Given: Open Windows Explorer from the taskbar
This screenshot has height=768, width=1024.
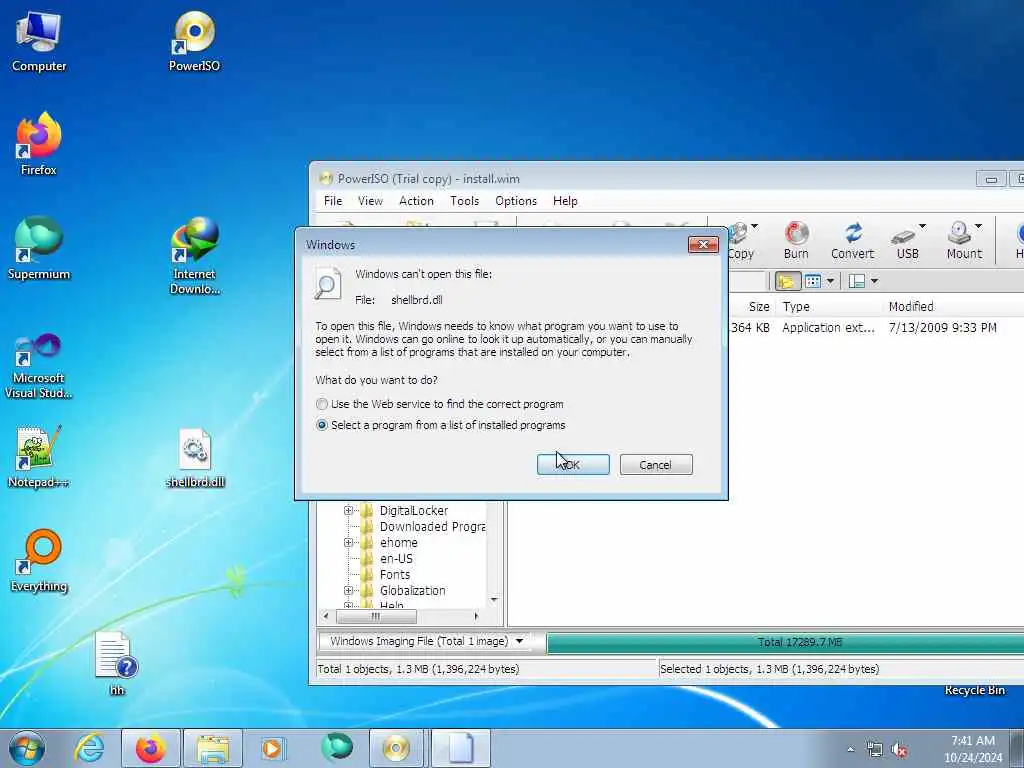Looking at the screenshot, I should (x=213, y=748).
